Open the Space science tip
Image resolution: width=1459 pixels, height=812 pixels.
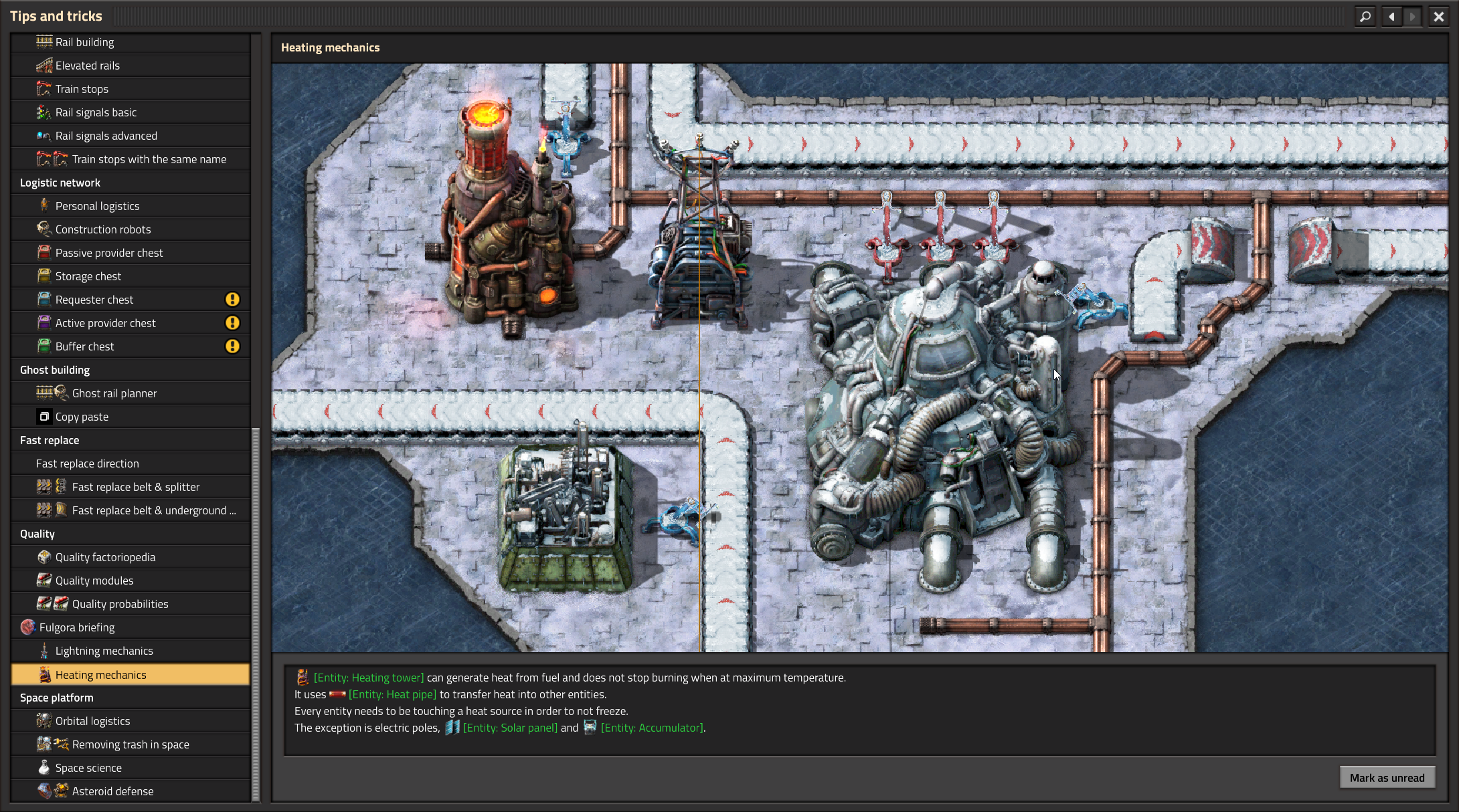[x=131, y=768]
